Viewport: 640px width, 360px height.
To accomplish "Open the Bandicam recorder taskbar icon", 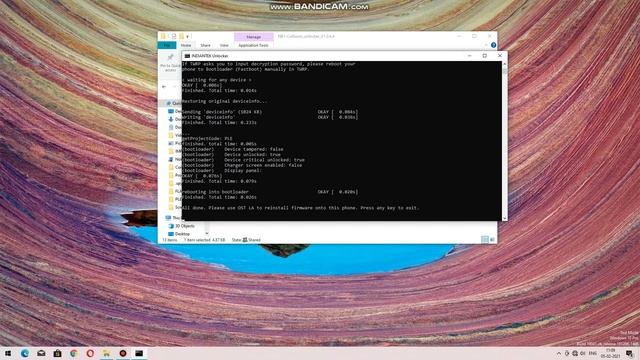I will click(123, 353).
